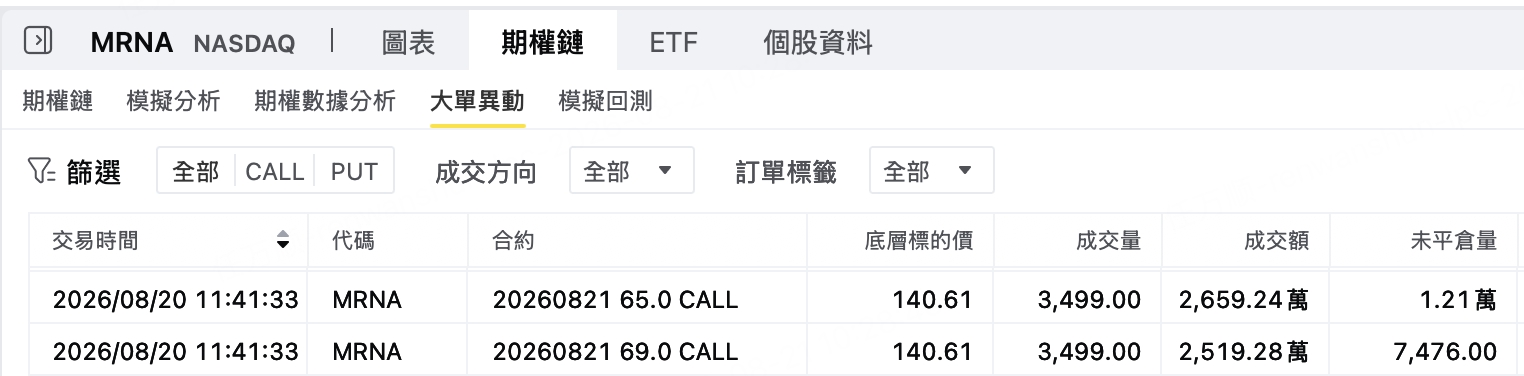Switch to the ETF tab

(673, 42)
